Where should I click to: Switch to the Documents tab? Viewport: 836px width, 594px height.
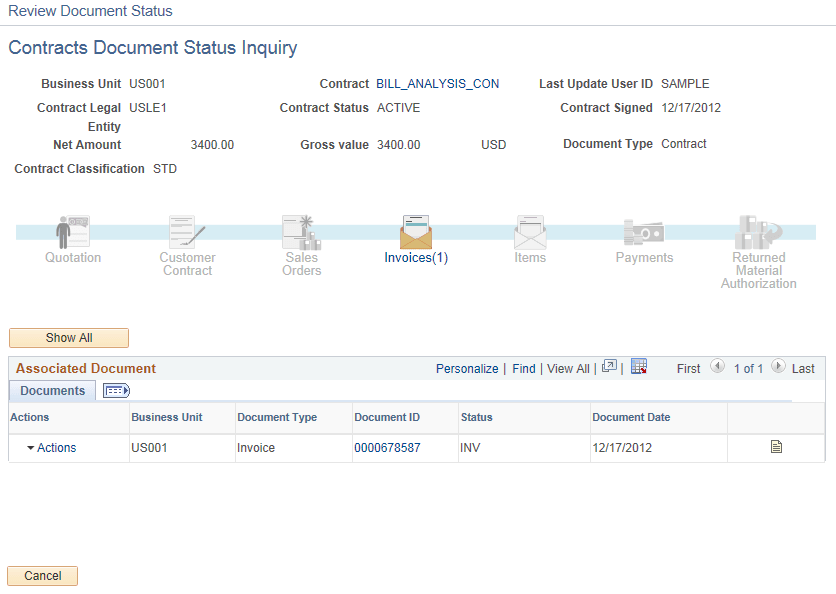(x=51, y=390)
